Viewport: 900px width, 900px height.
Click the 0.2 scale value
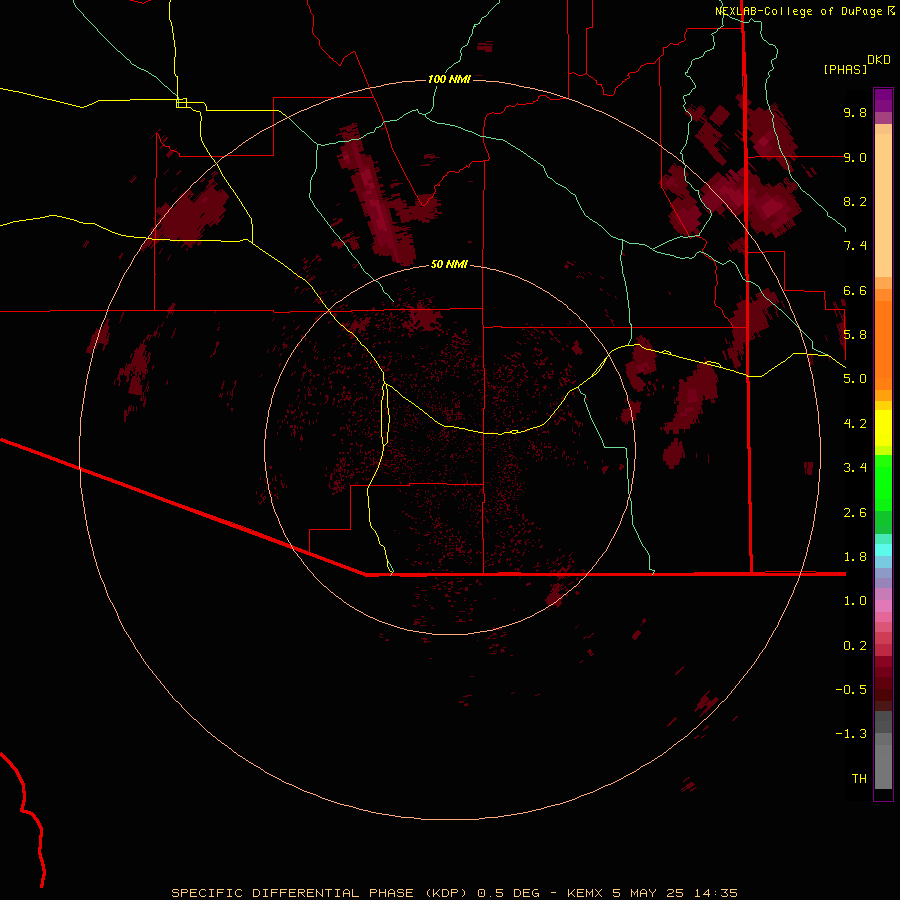tap(855, 646)
